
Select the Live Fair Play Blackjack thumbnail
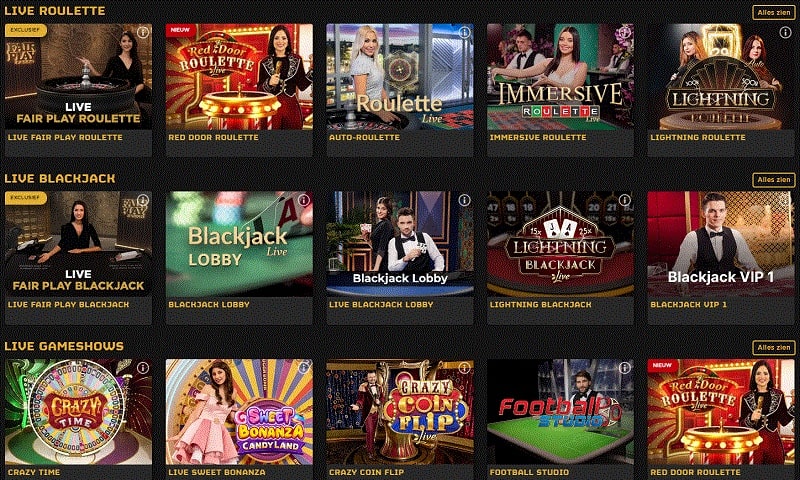coord(78,244)
